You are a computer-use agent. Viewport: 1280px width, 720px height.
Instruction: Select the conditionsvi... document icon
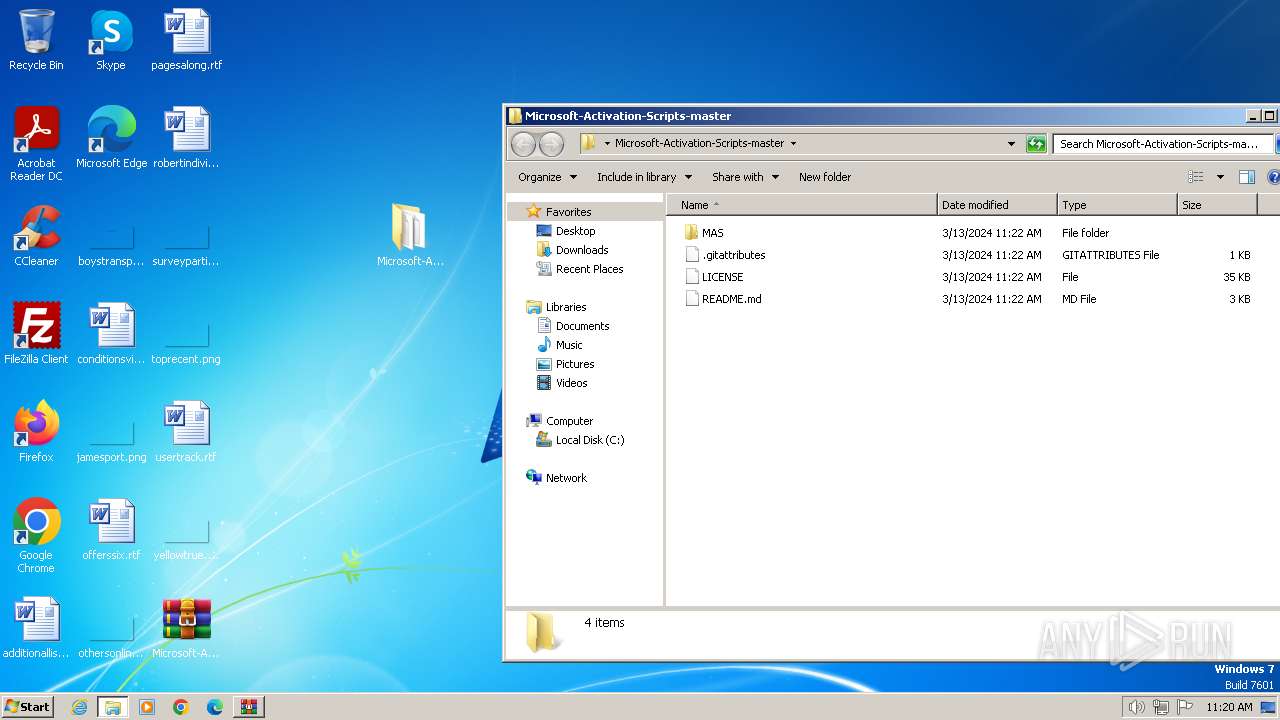click(111, 334)
